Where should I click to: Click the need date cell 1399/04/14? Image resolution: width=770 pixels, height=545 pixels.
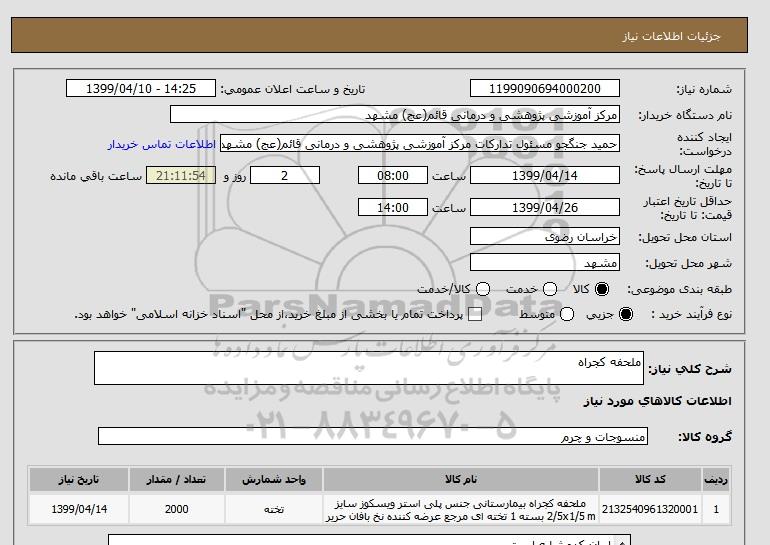(79, 509)
